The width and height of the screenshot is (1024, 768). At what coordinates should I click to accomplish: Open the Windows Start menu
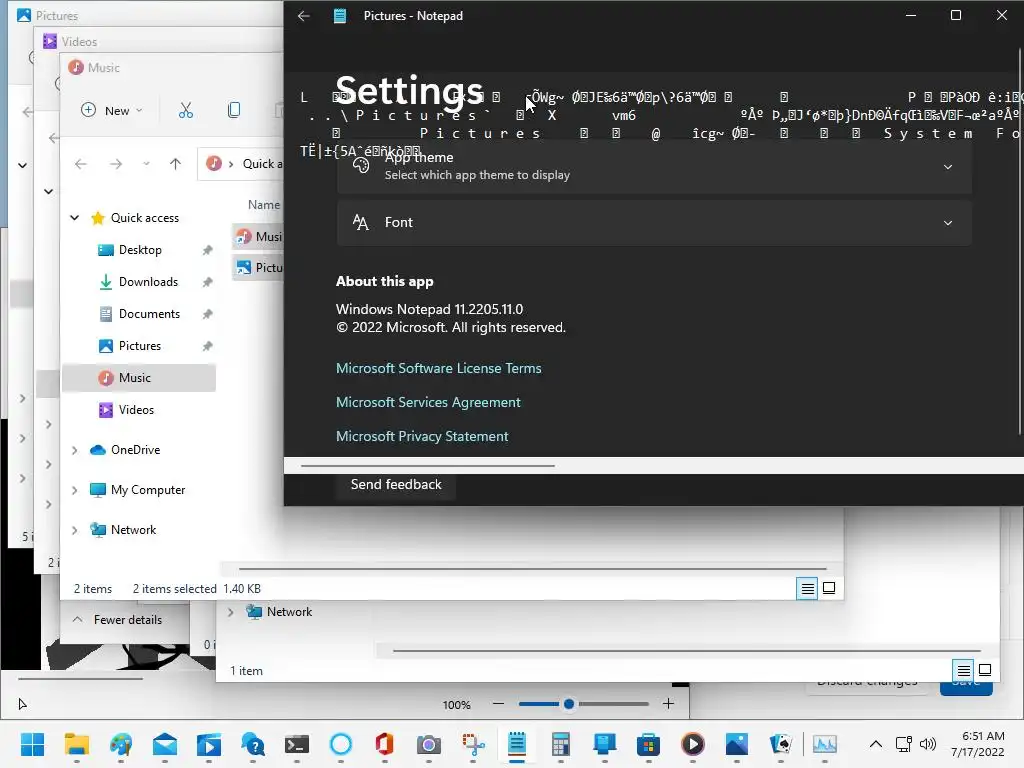32,744
